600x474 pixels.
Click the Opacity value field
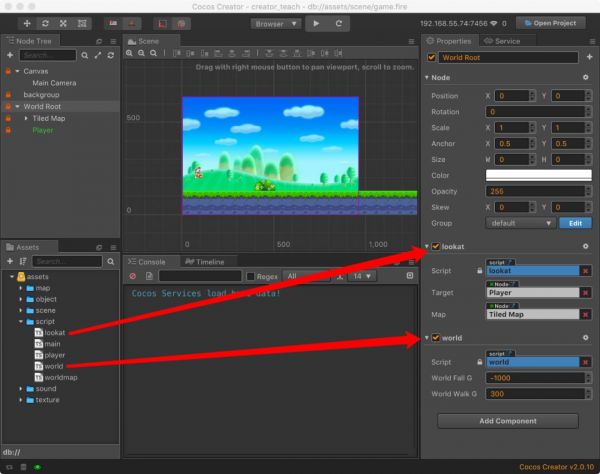pyautogui.click(x=535, y=191)
